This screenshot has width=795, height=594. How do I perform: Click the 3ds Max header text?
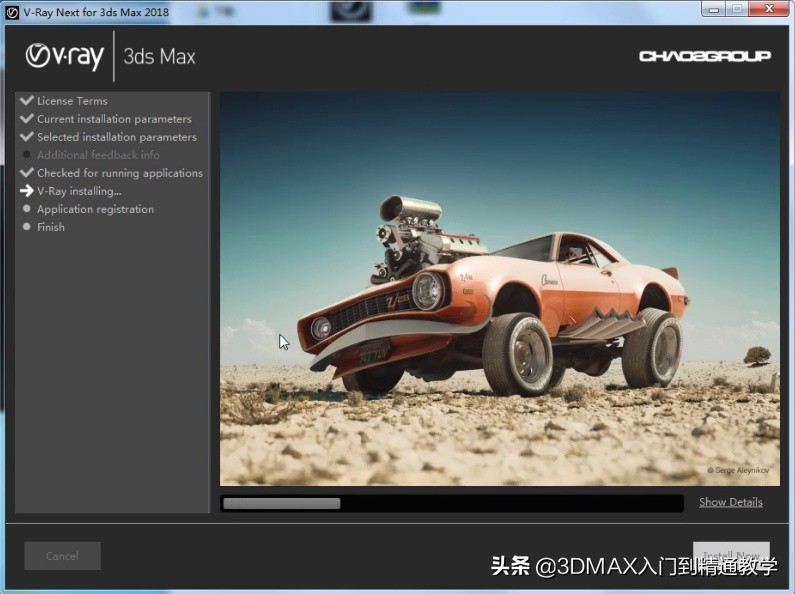coord(159,56)
